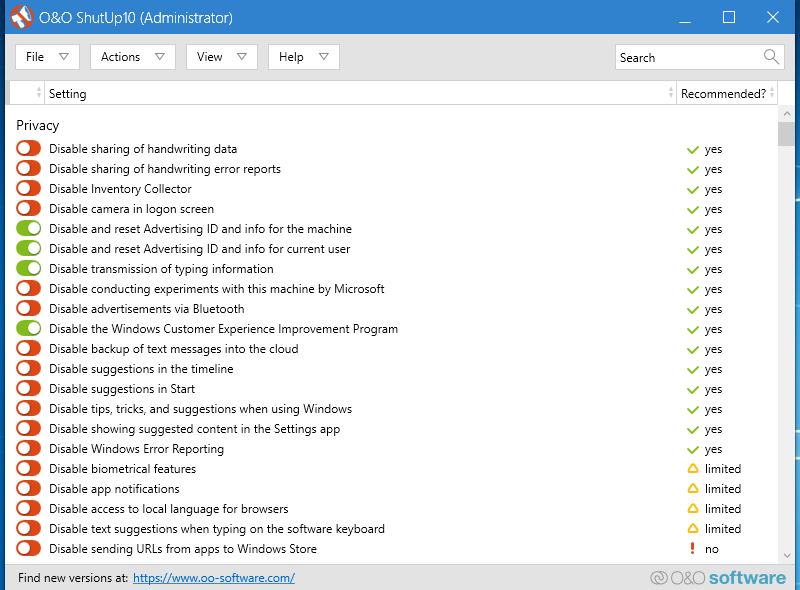Click checkmark icon for Settings app suggested content
The width and height of the screenshot is (800, 590).
click(692, 430)
